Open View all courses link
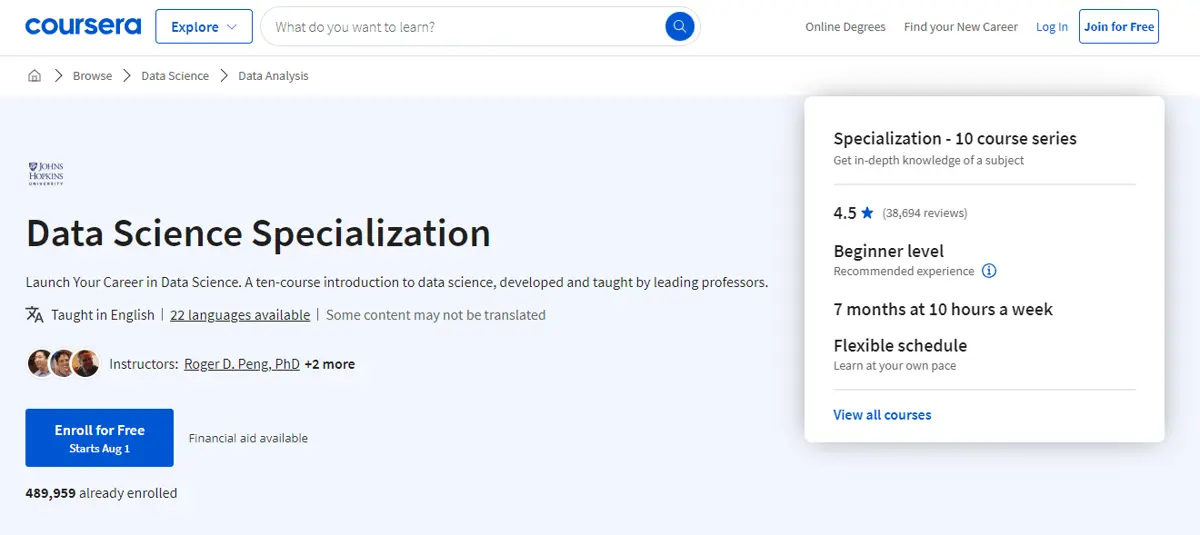 (882, 415)
